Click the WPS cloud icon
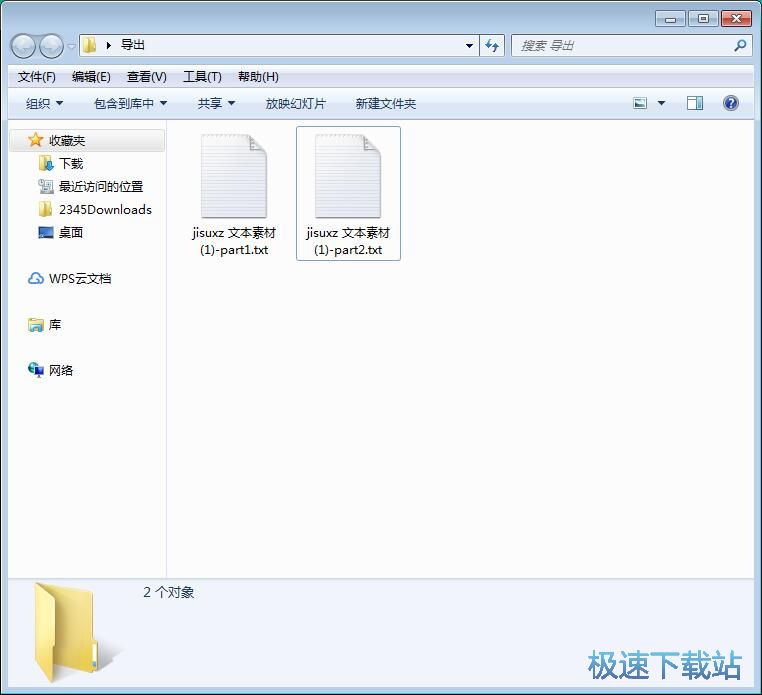This screenshot has width=762, height=695. pyautogui.click(x=35, y=278)
